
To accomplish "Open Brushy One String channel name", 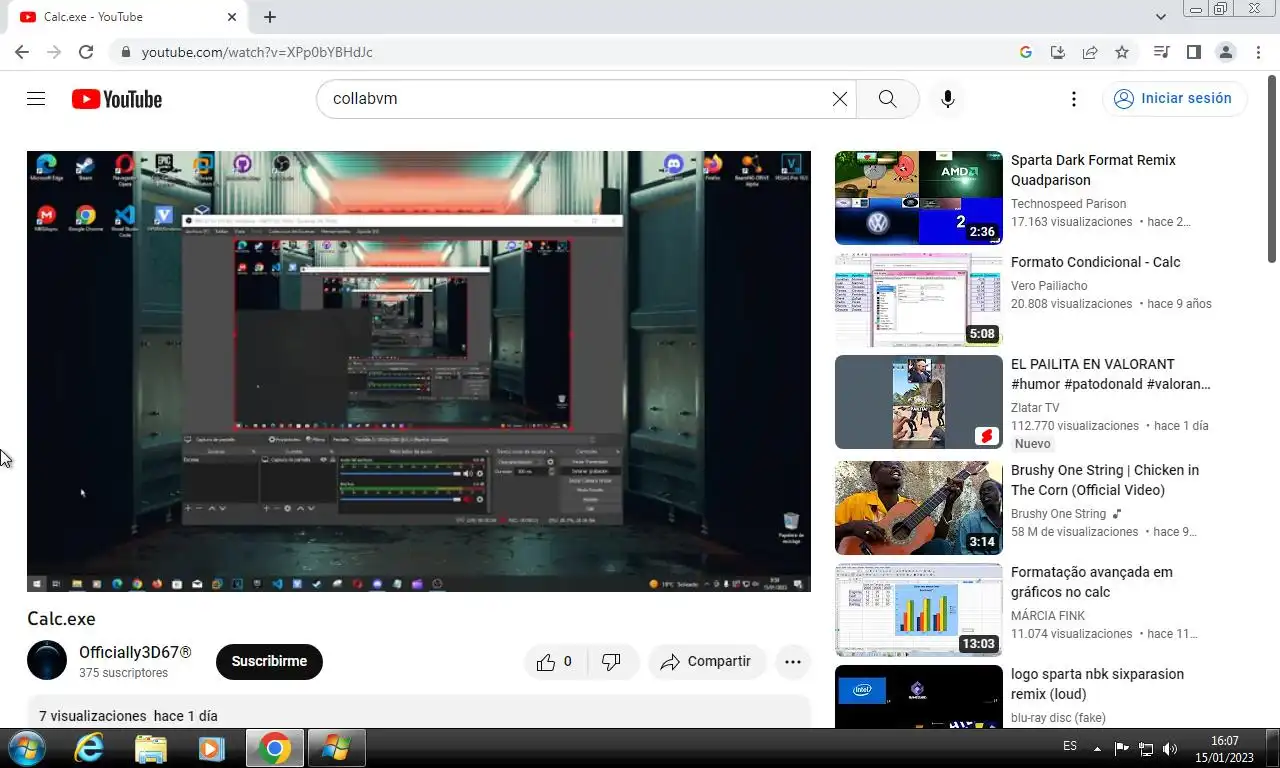I will click(x=1058, y=514).
